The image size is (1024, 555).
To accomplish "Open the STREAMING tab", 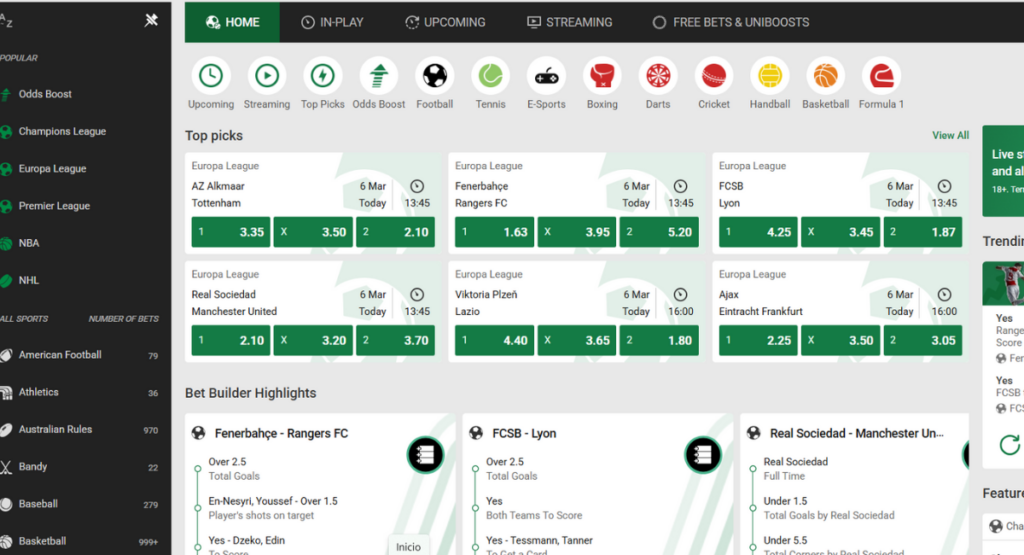I will [x=569, y=22].
